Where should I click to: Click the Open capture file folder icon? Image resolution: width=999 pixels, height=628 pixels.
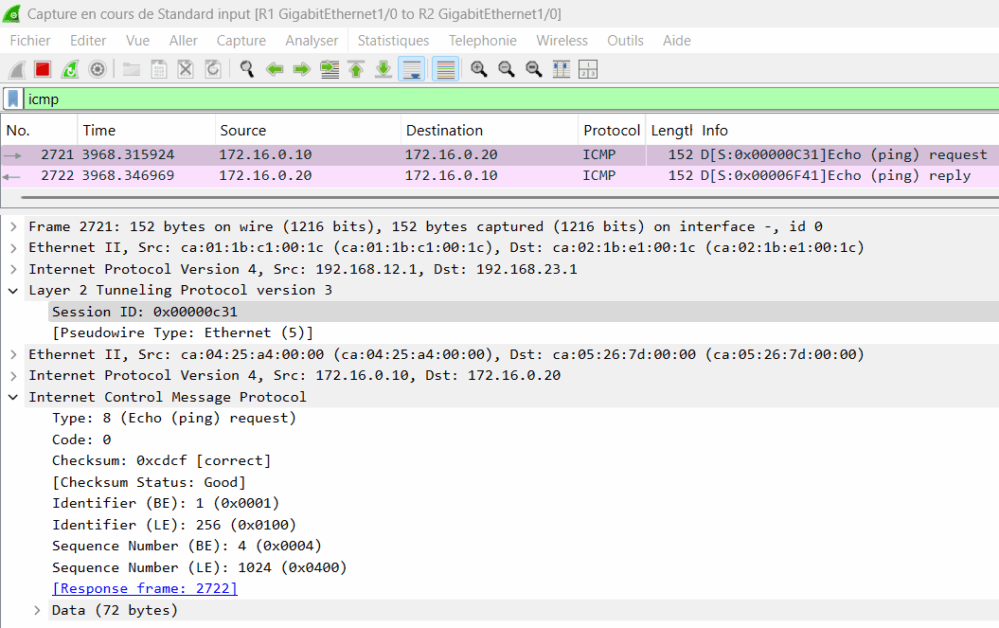132,69
